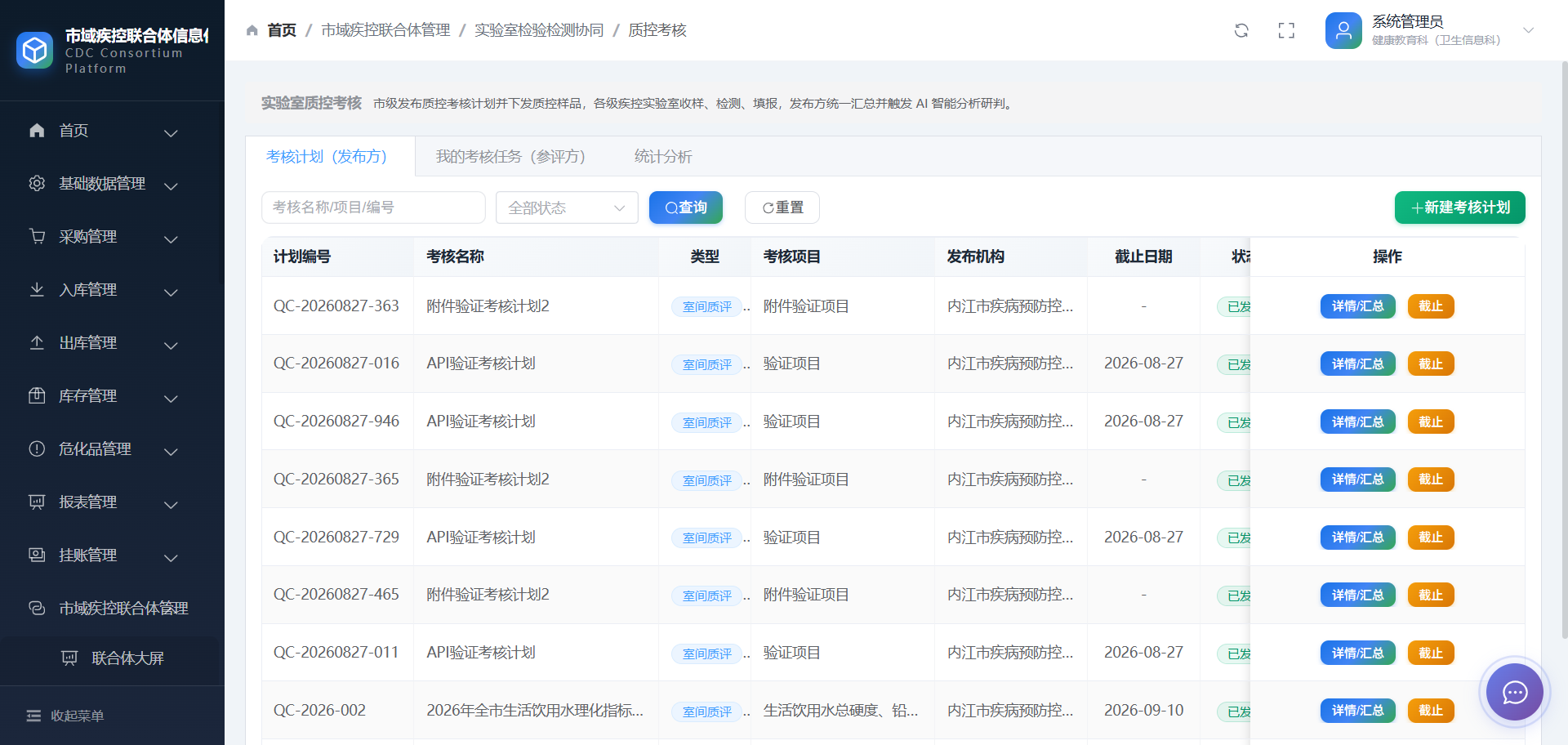Viewport: 1568px width, 745px height.
Task: Open 详情/汇总 for QC-2026-002
Action: 1358,711
